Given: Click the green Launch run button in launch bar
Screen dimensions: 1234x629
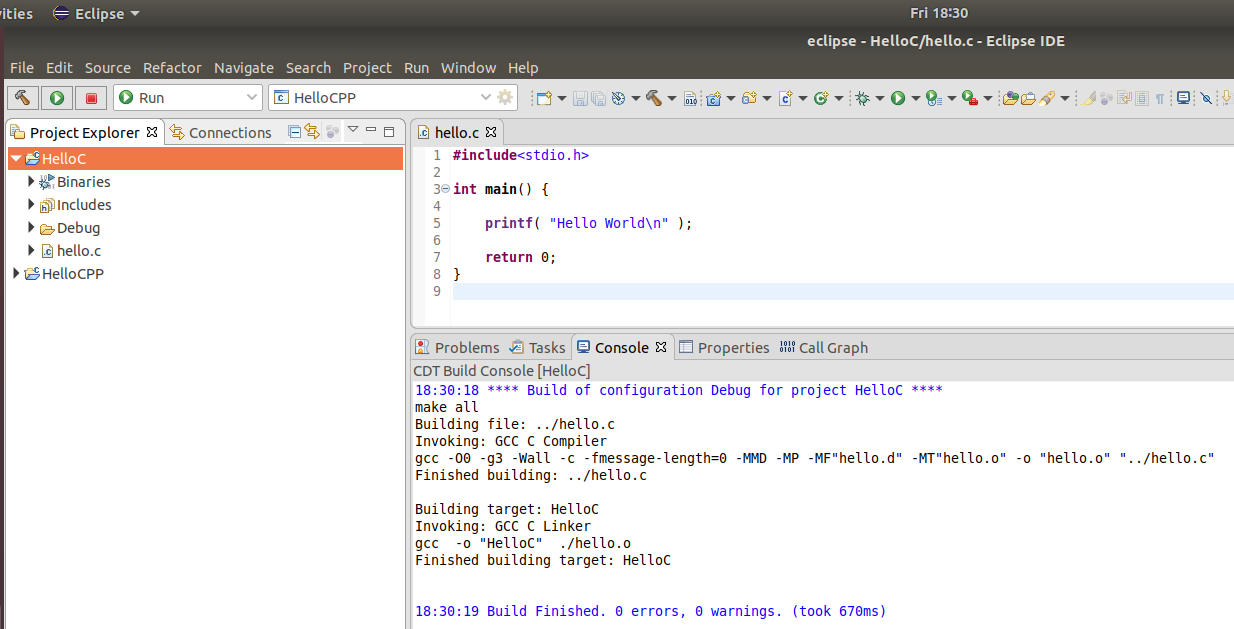Looking at the screenshot, I should (57, 97).
